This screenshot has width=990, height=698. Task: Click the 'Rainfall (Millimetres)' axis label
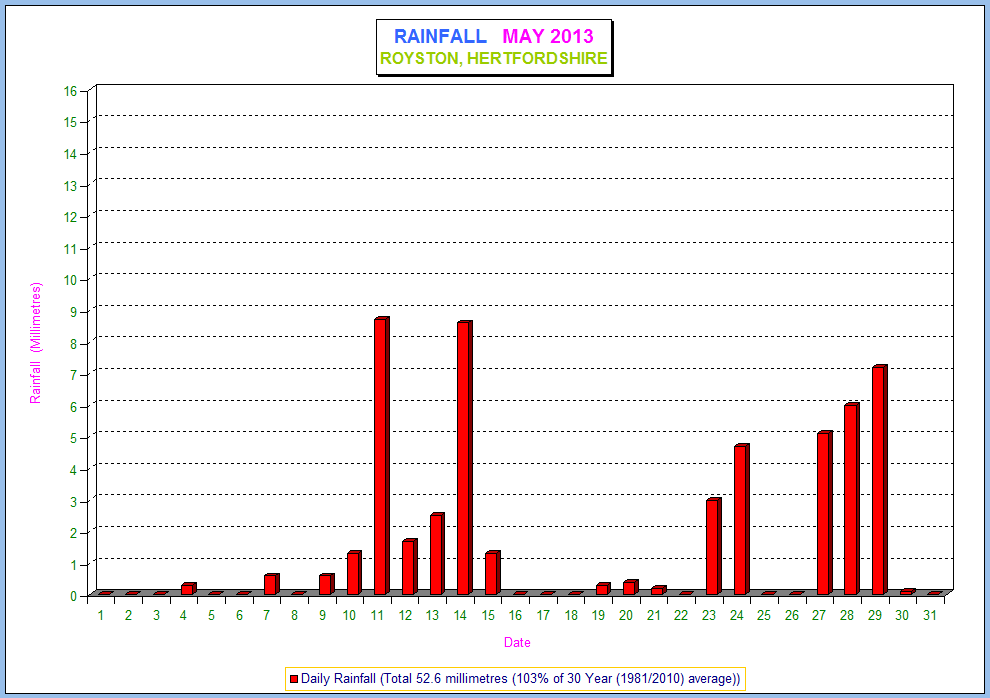(x=35, y=343)
